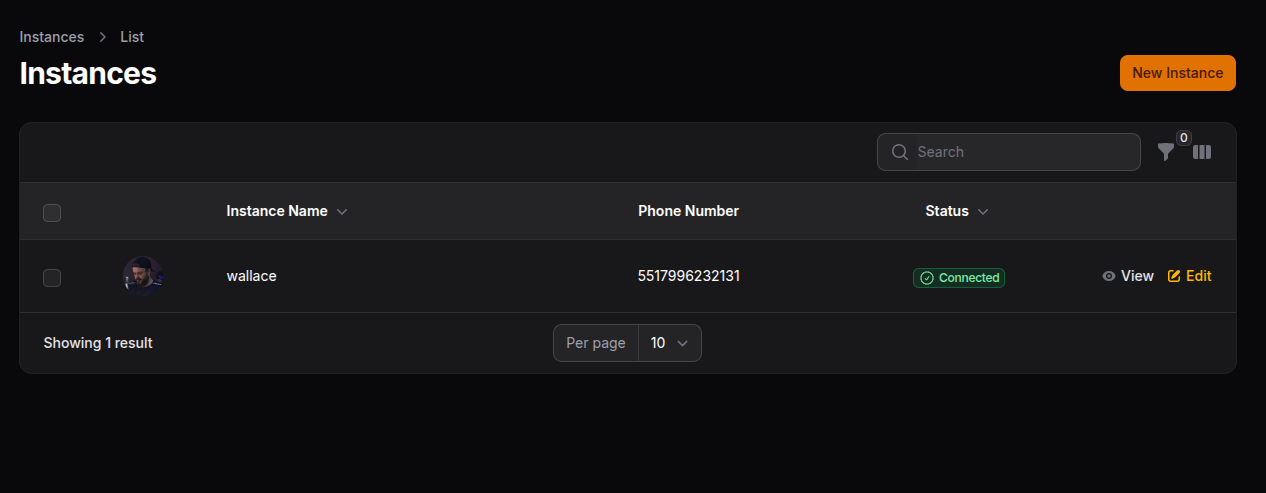Image resolution: width=1266 pixels, height=493 pixels.
Task: Click the magnifier icon in the search field
Action: pos(900,152)
